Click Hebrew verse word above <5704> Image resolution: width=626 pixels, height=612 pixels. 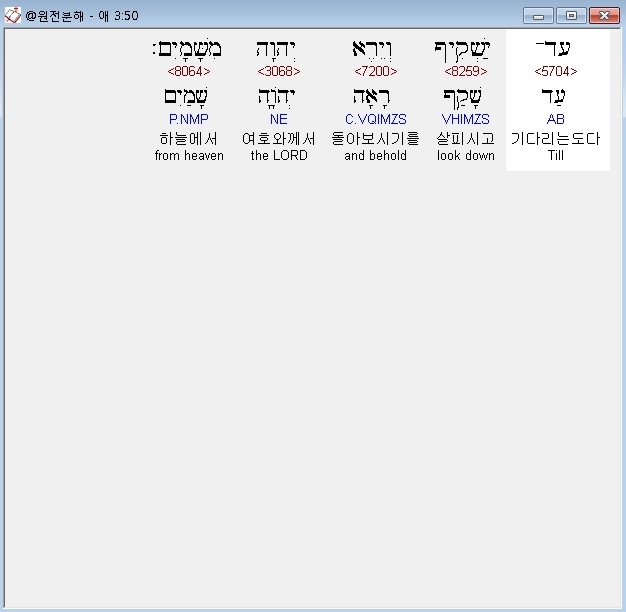click(553, 49)
